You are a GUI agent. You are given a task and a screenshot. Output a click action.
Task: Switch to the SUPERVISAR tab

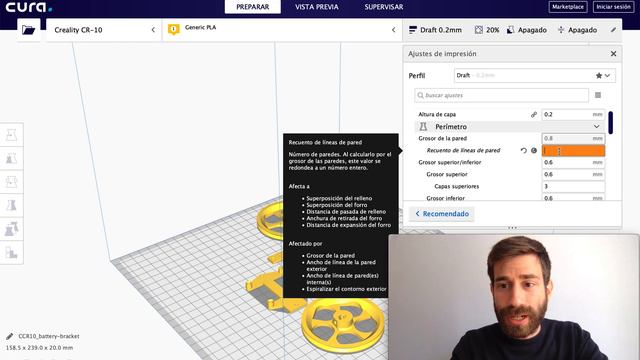384,7
